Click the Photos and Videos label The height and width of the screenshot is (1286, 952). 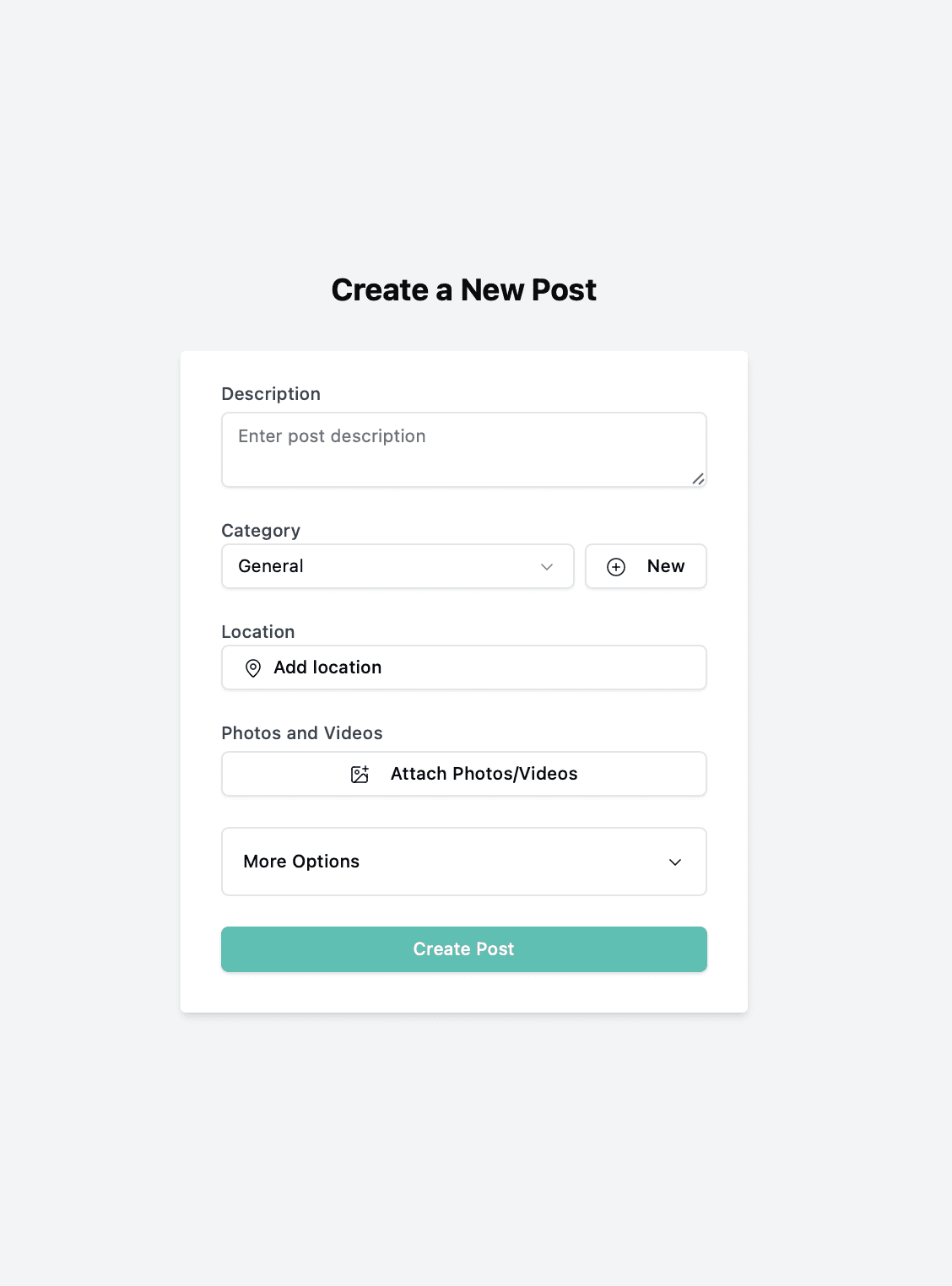tap(301, 732)
